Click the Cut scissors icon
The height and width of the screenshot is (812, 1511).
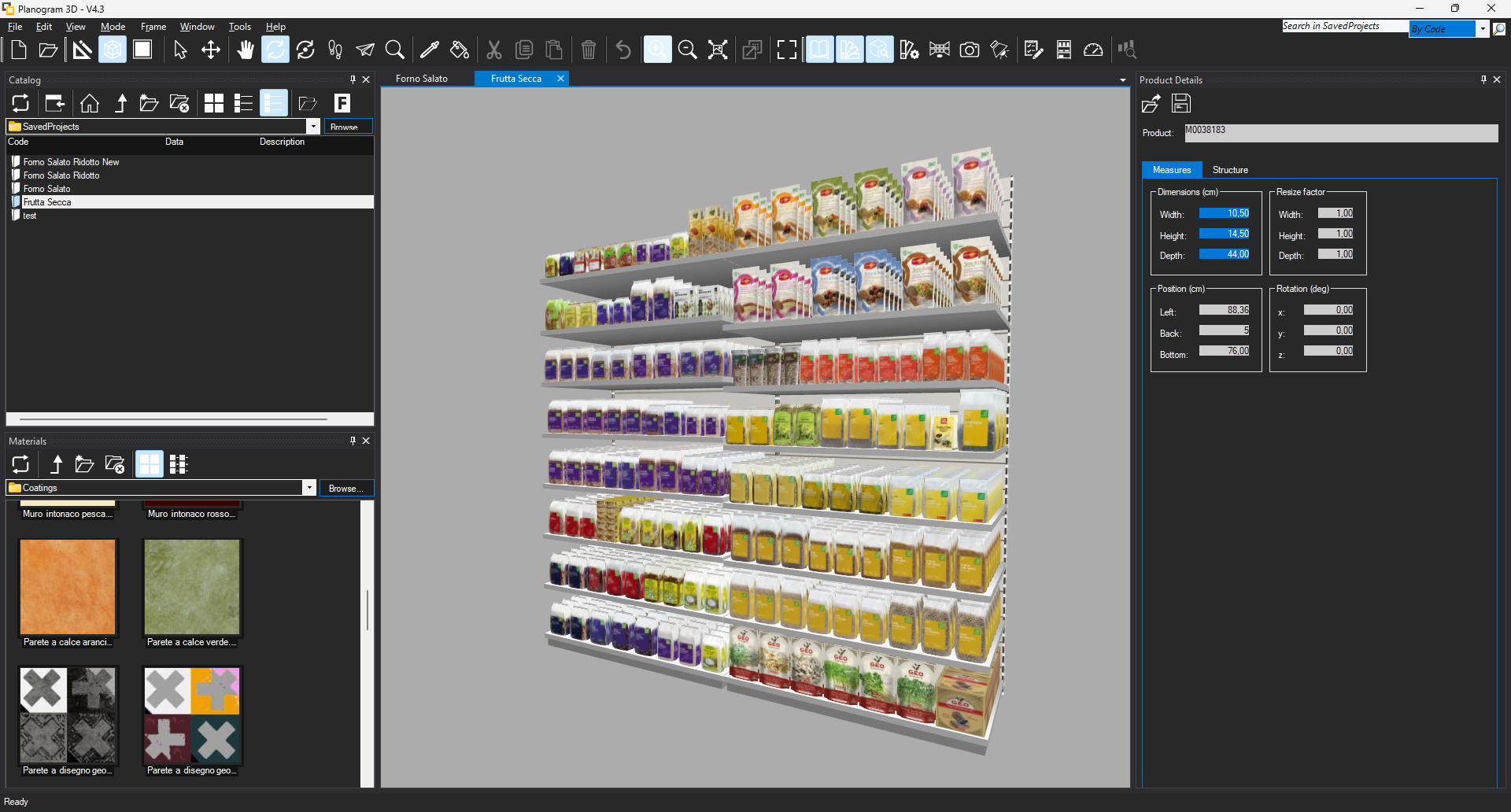pos(494,50)
